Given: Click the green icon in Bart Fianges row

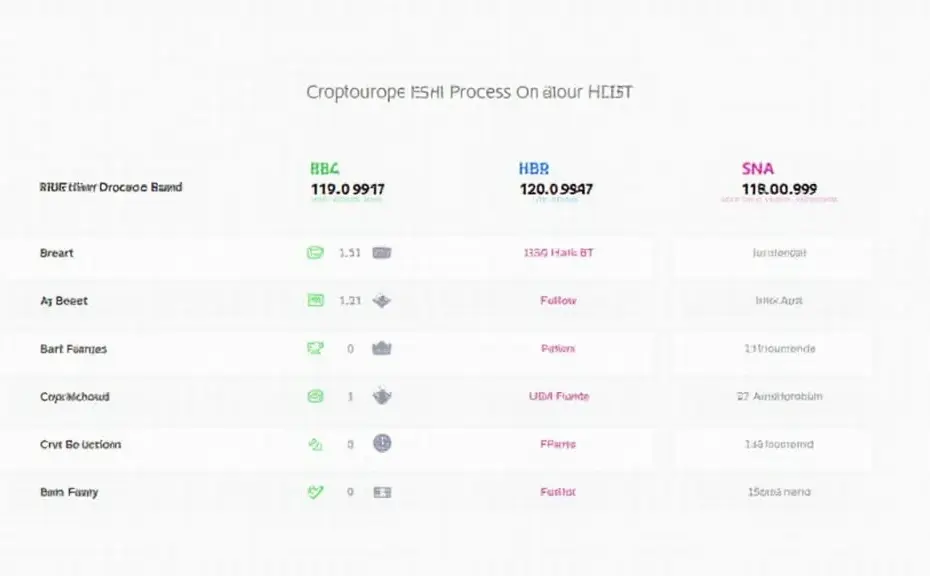Looking at the screenshot, I should [x=315, y=349].
